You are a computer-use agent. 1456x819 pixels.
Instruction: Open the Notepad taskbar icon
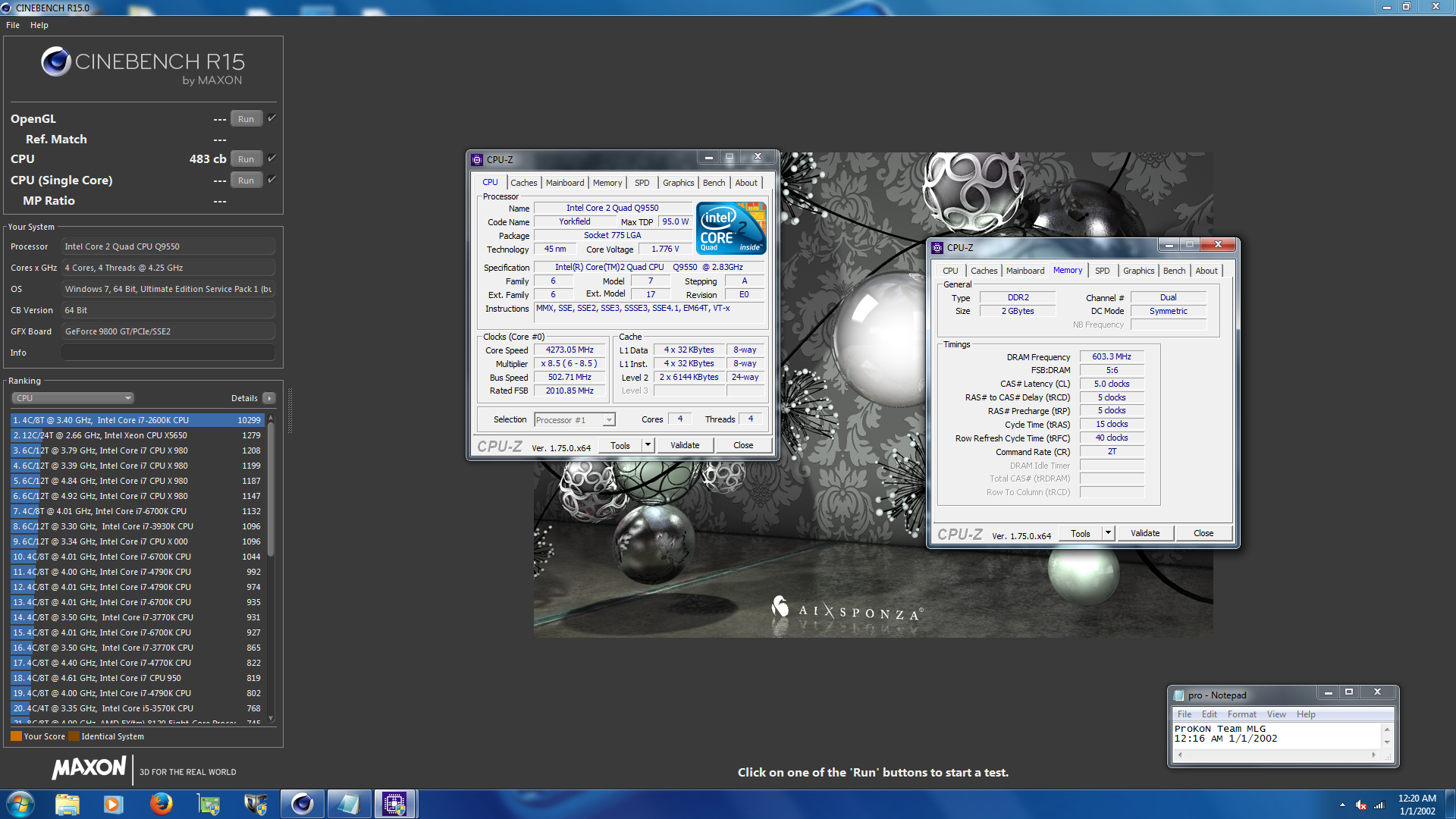click(x=348, y=804)
